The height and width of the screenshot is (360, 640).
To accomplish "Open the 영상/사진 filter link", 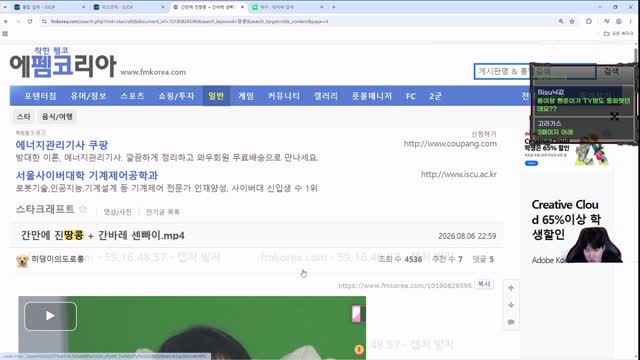I will [x=118, y=212].
